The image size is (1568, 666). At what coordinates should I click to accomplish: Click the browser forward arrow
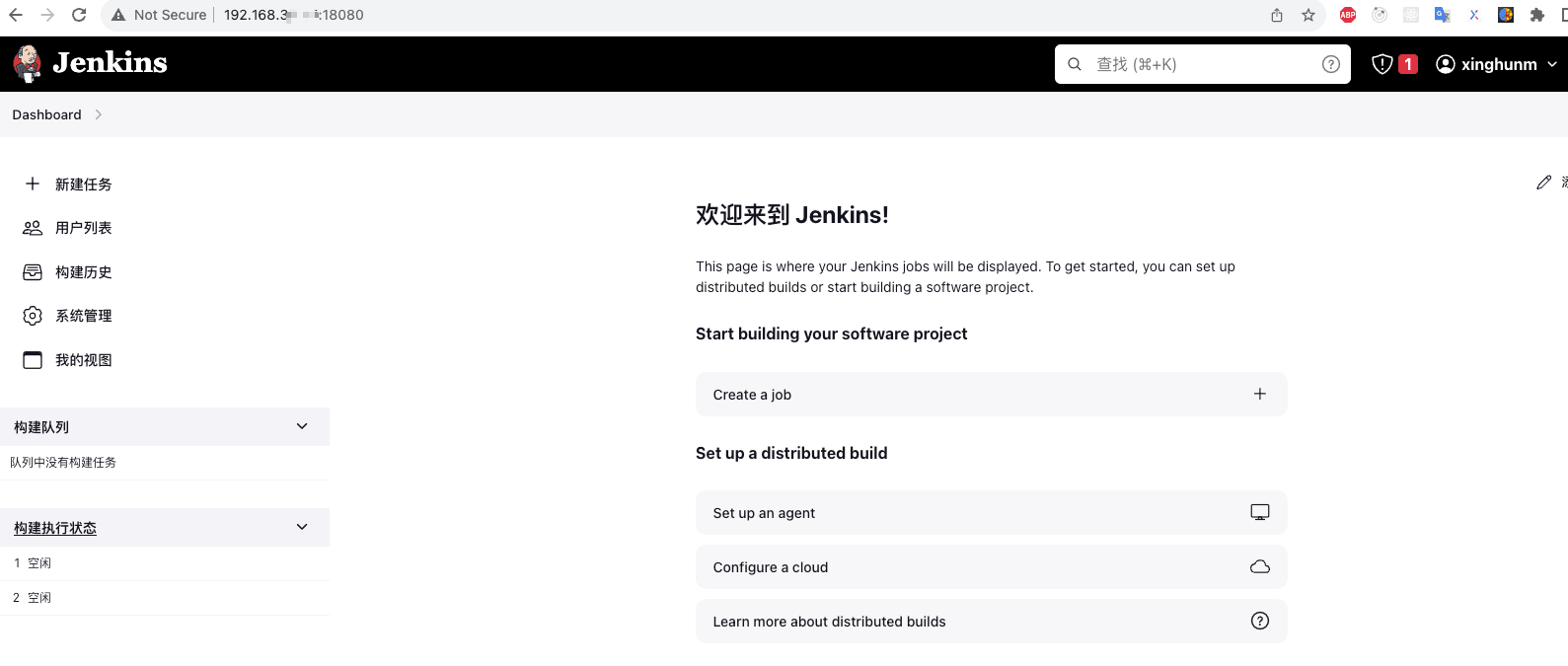[x=47, y=15]
